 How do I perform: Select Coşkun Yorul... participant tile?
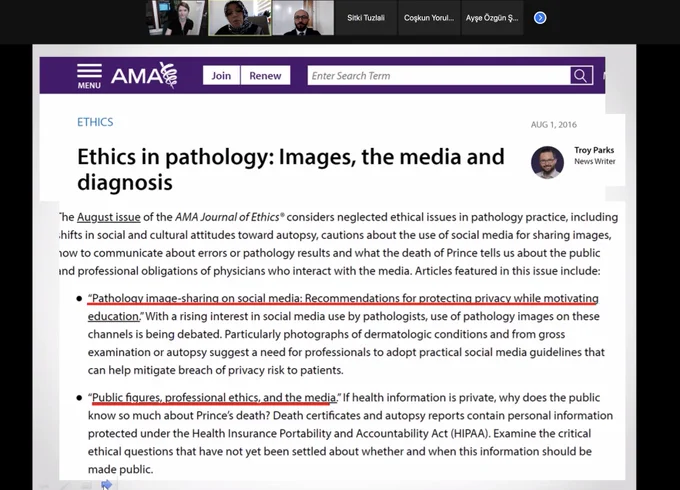coord(429,18)
